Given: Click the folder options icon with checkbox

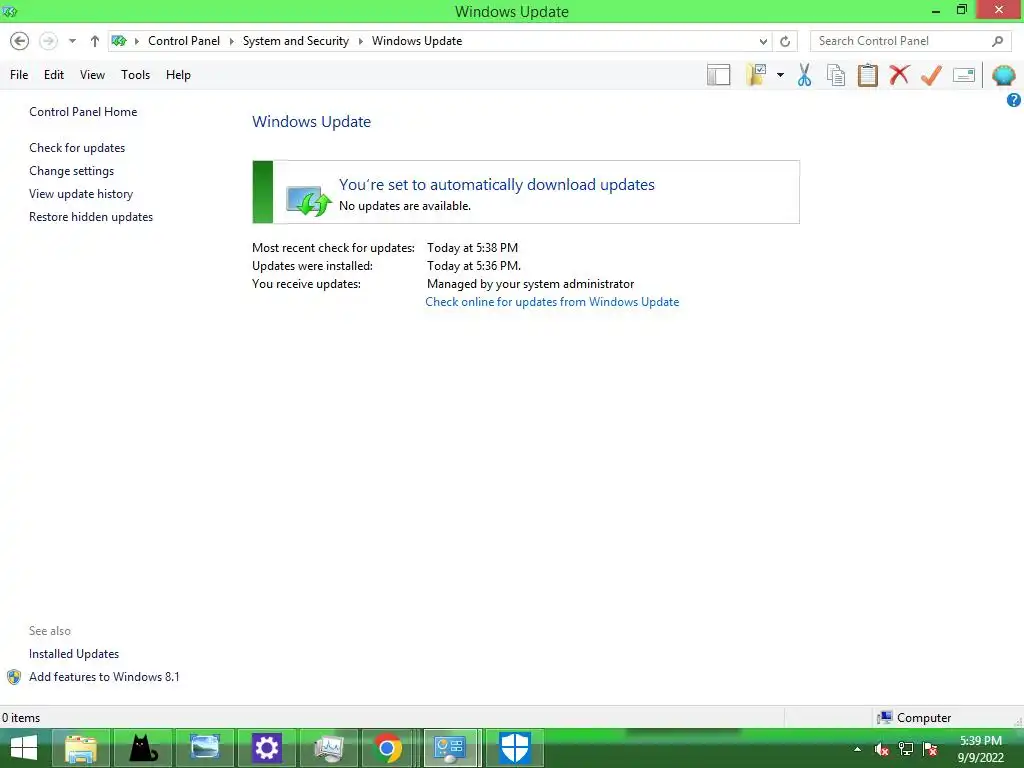Looking at the screenshot, I should [756, 75].
